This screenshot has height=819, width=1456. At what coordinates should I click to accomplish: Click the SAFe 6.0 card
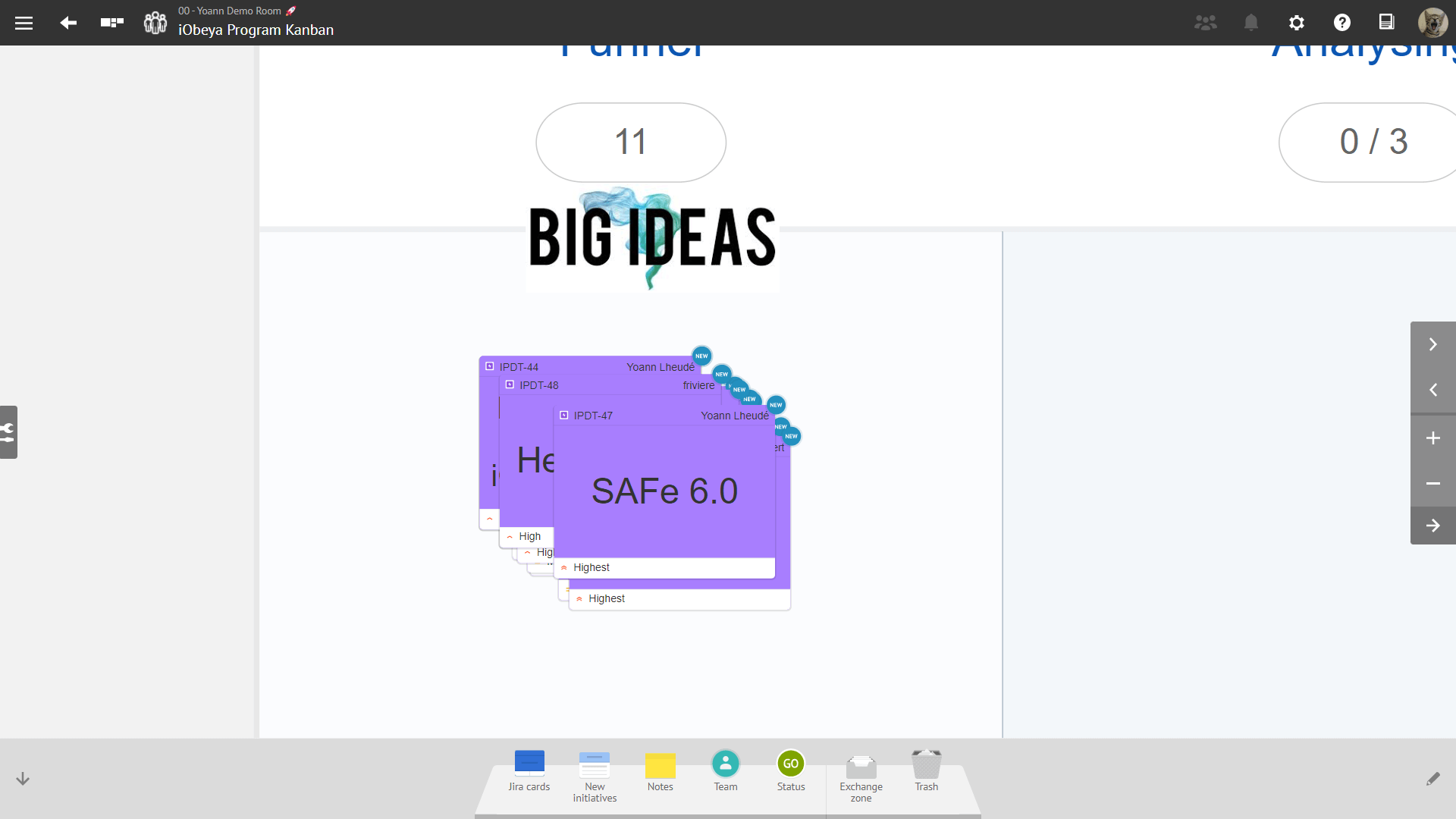(x=664, y=491)
